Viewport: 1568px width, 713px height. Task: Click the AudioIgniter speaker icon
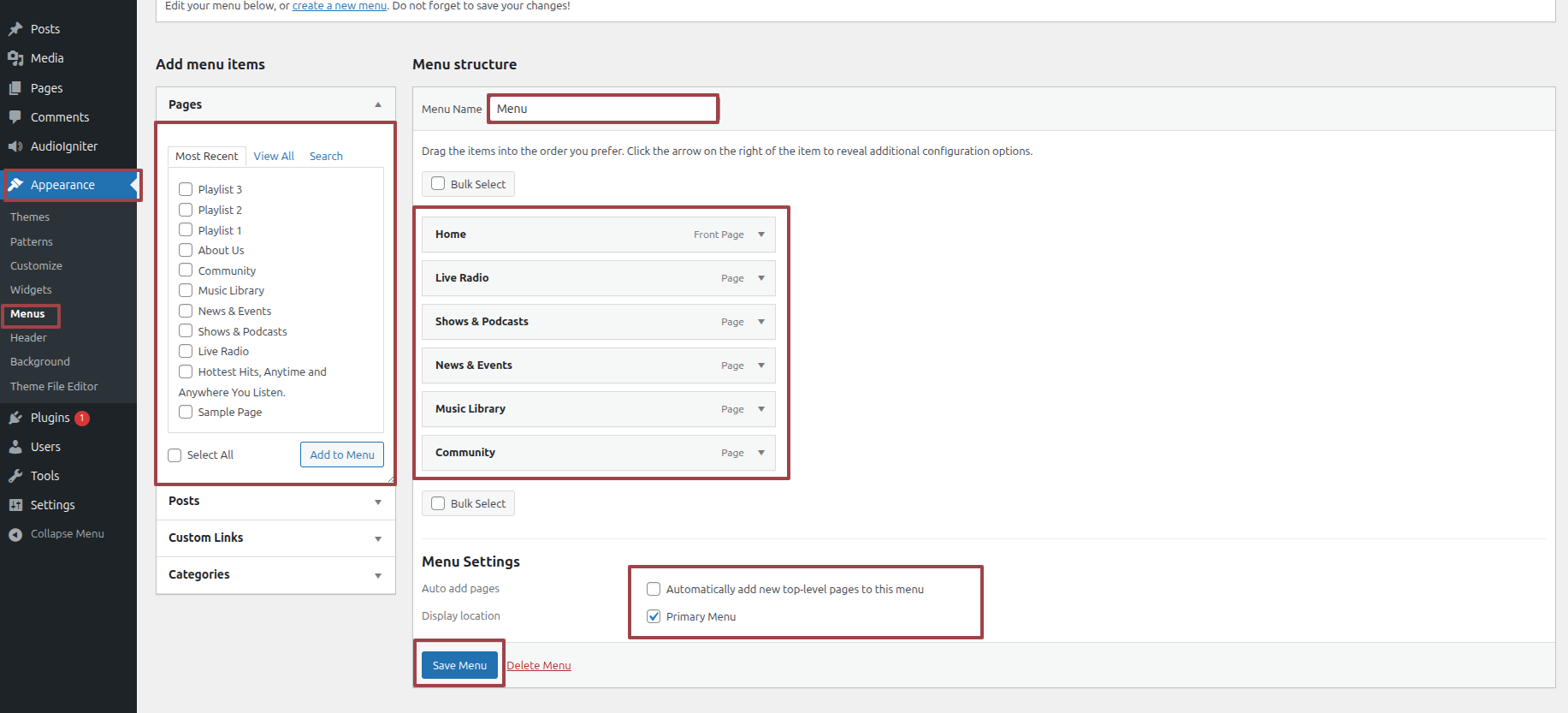tap(15, 146)
